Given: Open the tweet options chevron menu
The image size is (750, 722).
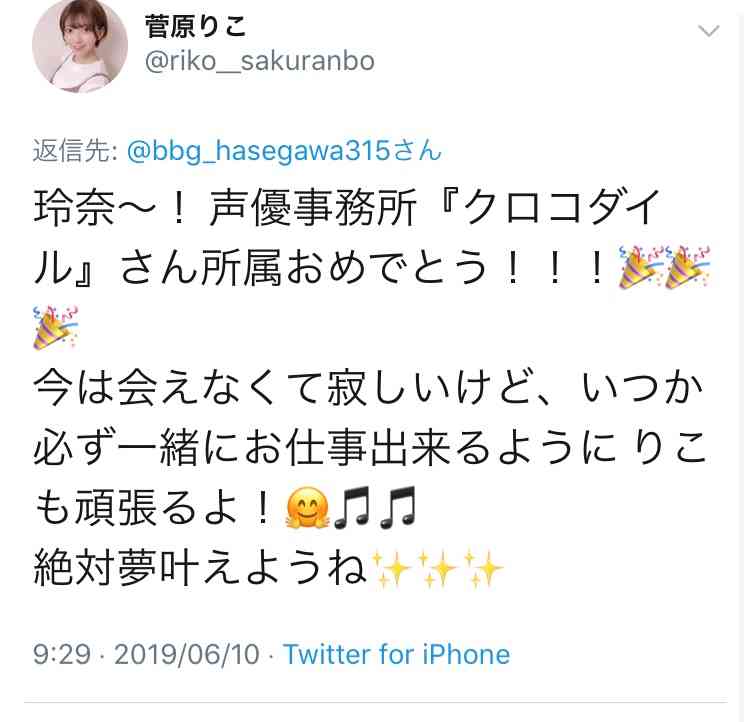Looking at the screenshot, I should click(x=708, y=31).
